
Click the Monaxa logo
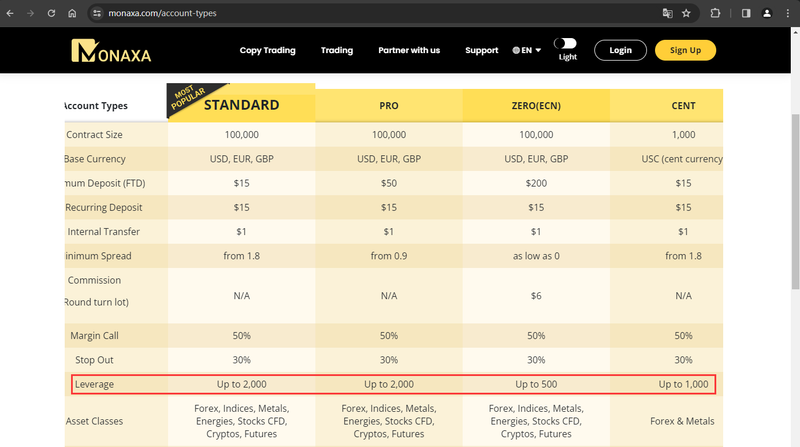111,51
